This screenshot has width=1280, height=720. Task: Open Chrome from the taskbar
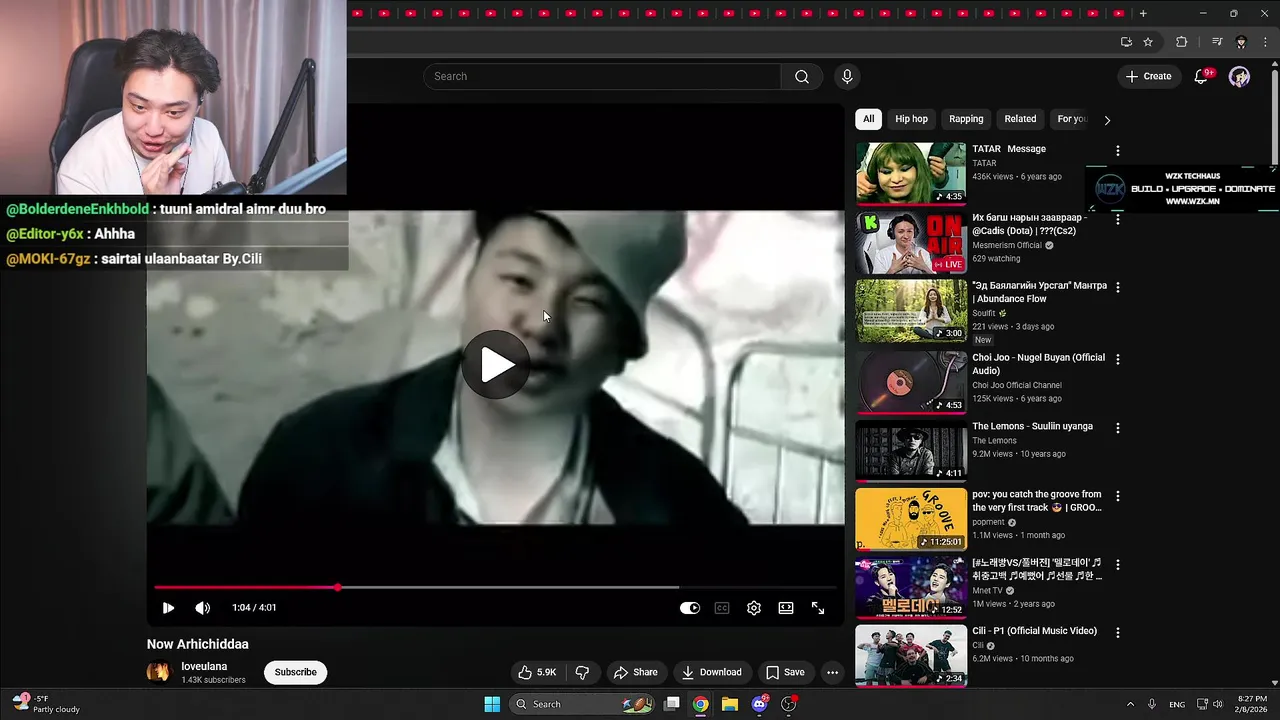pyautogui.click(x=701, y=704)
